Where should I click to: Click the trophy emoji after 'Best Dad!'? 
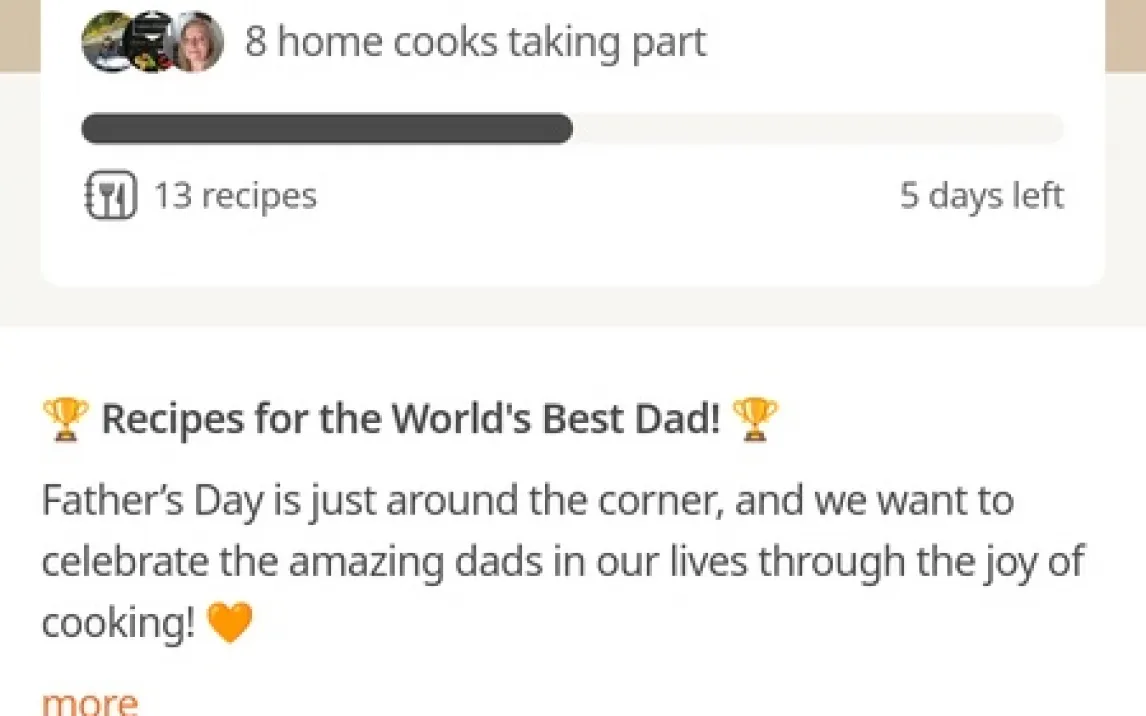[x=754, y=420]
